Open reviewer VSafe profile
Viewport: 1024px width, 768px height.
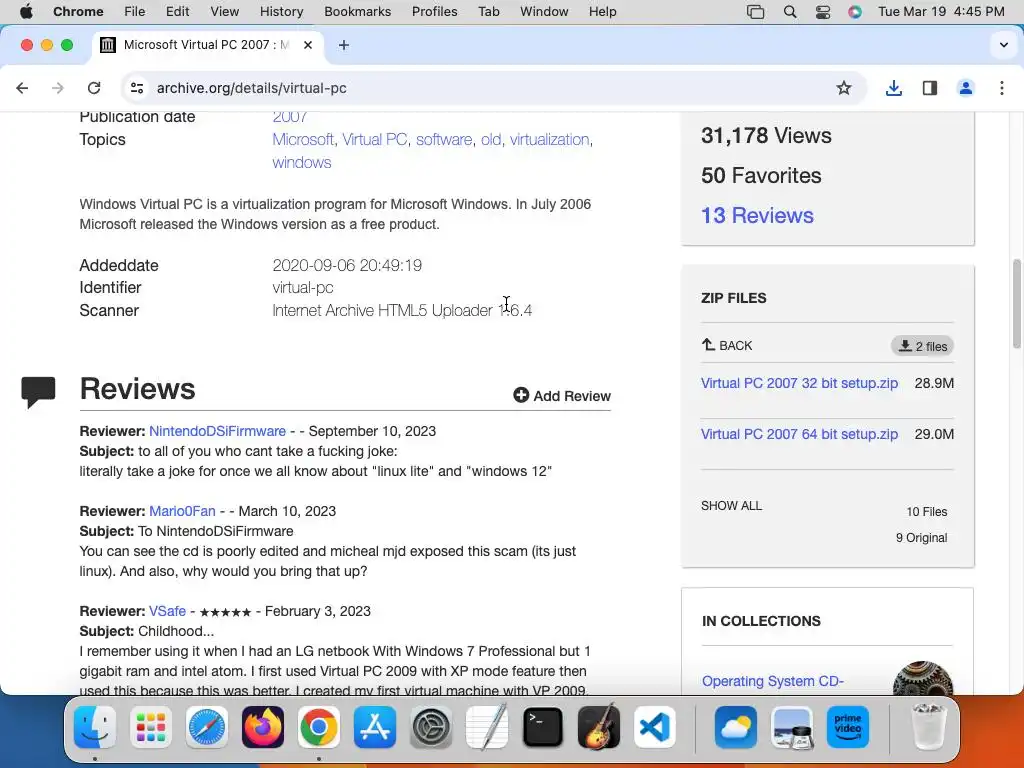[x=167, y=611]
